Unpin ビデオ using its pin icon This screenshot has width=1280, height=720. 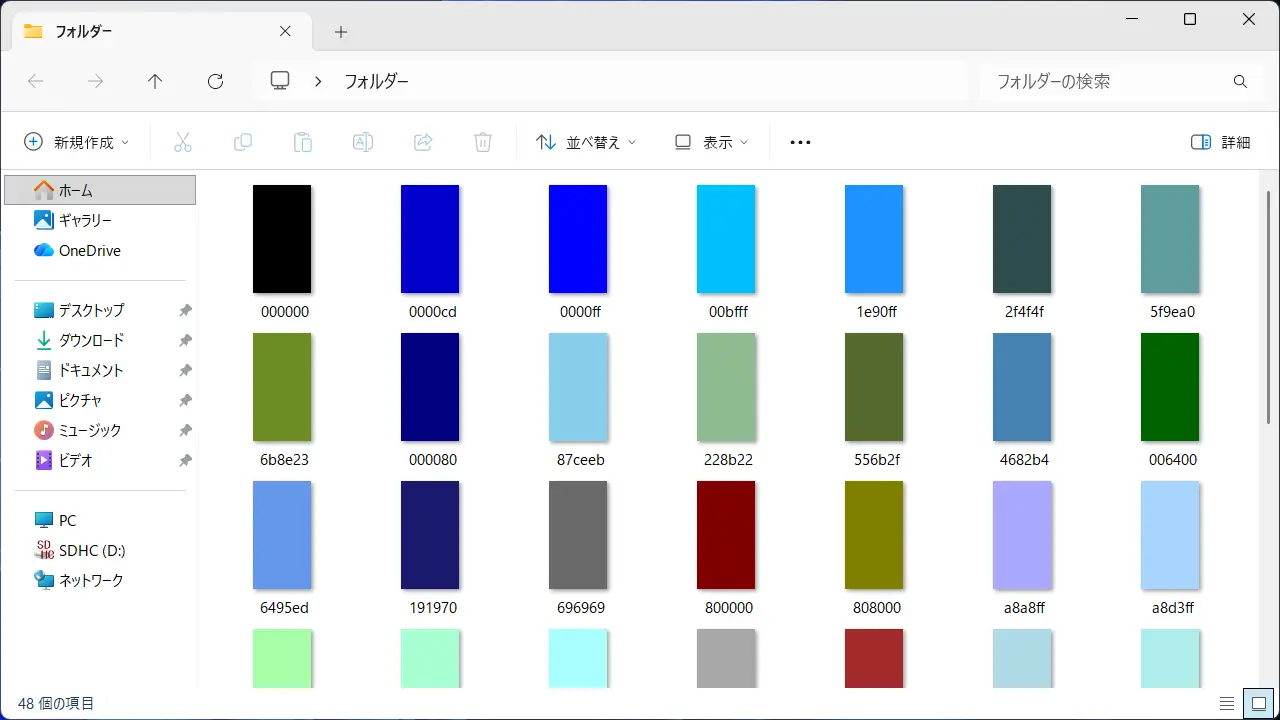[185, 460]
